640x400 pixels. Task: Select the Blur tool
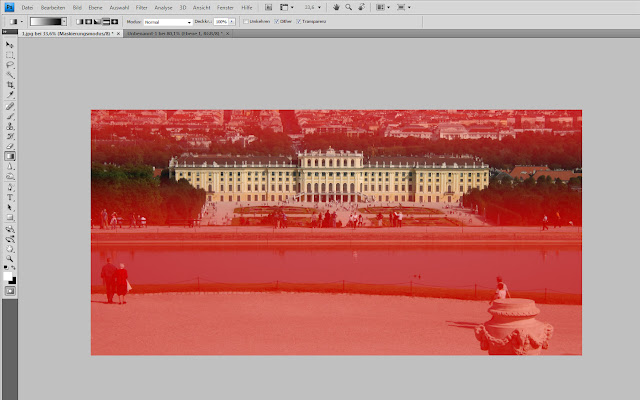[x=10, y=167]
